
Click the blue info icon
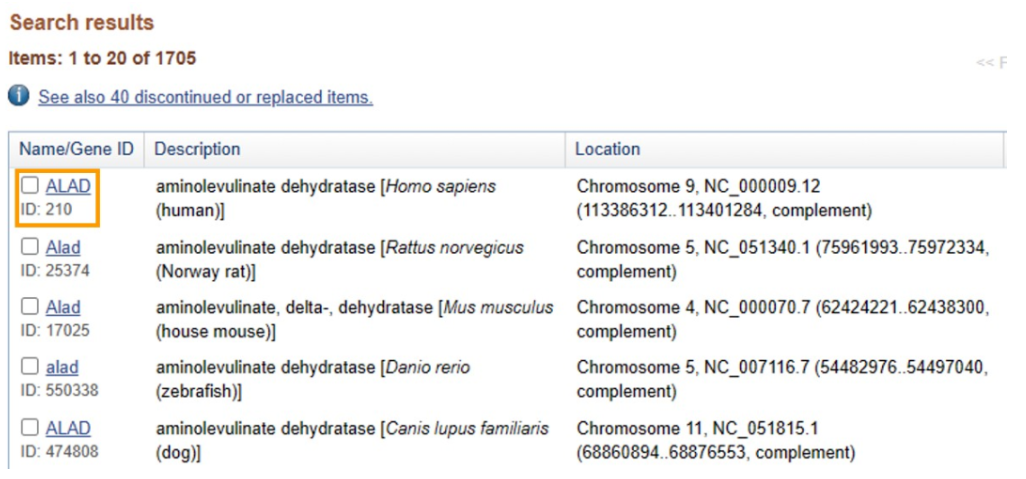pyautogui.click(x=19, y=96)
